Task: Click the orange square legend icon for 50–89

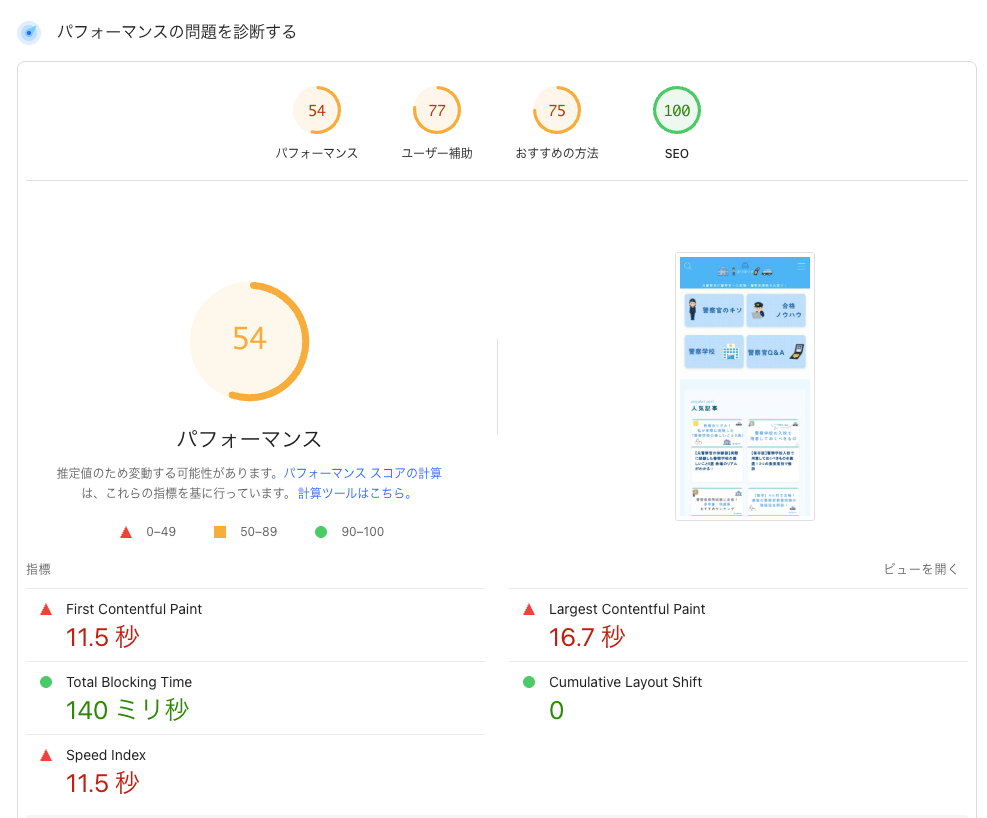Action: 220,532
